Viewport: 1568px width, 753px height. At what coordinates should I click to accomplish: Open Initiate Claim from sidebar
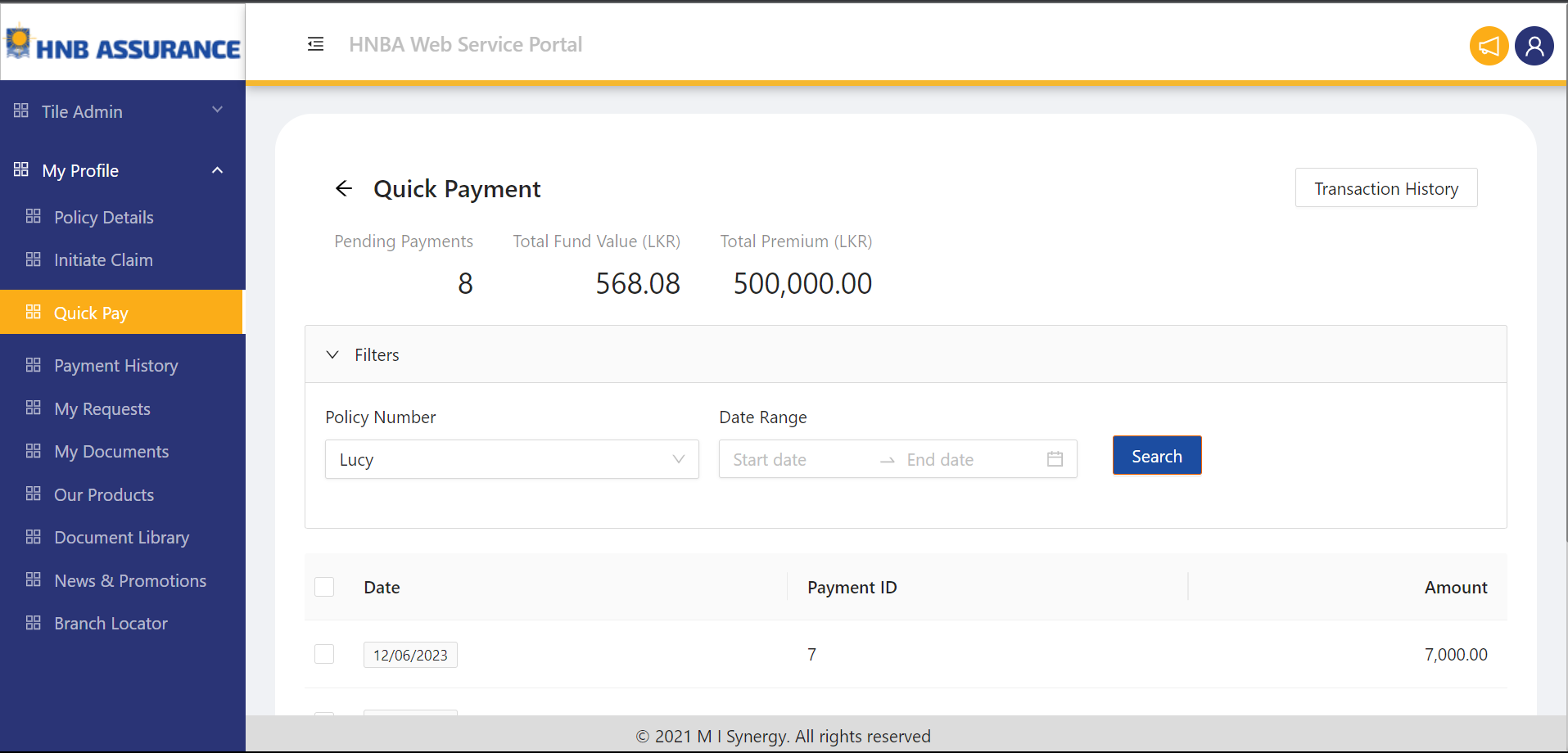(103, 260)
